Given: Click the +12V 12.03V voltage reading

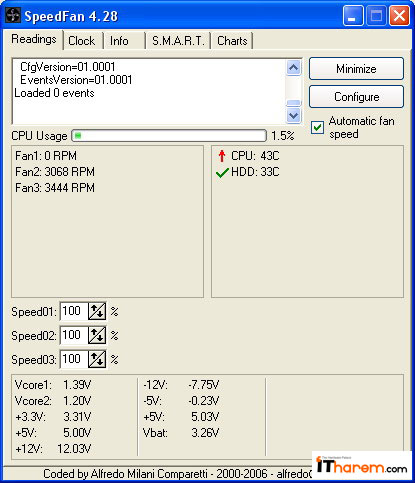Looking at the screenshot, I should point(53,449).
